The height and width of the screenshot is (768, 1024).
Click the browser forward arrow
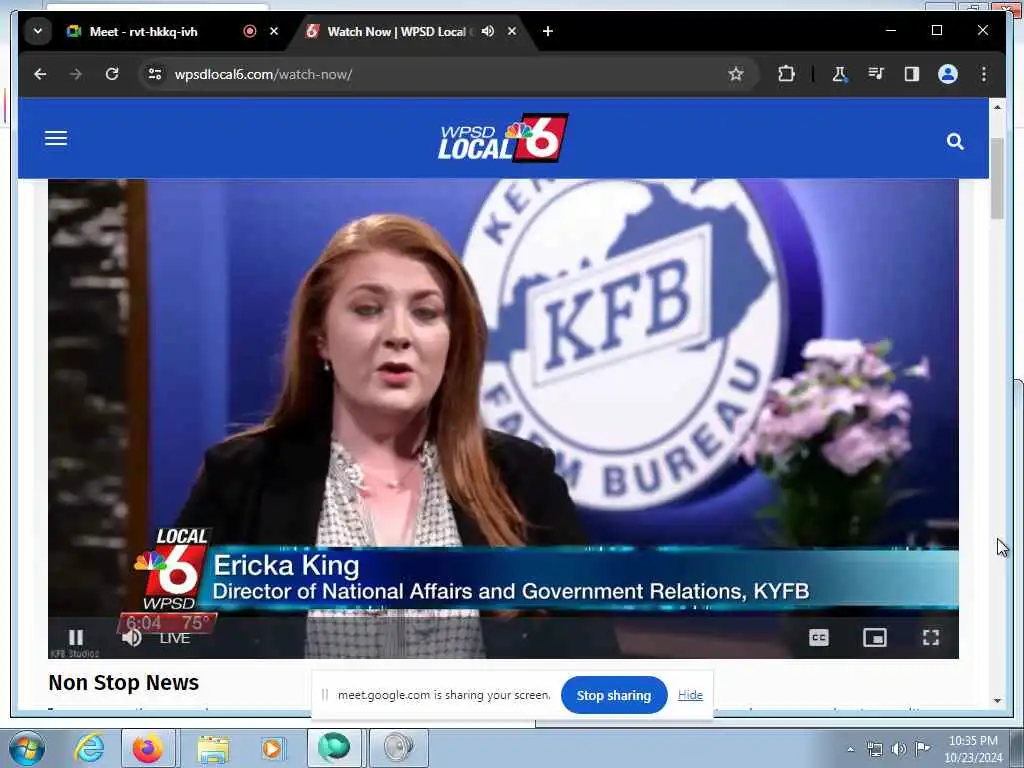(76, 74)
